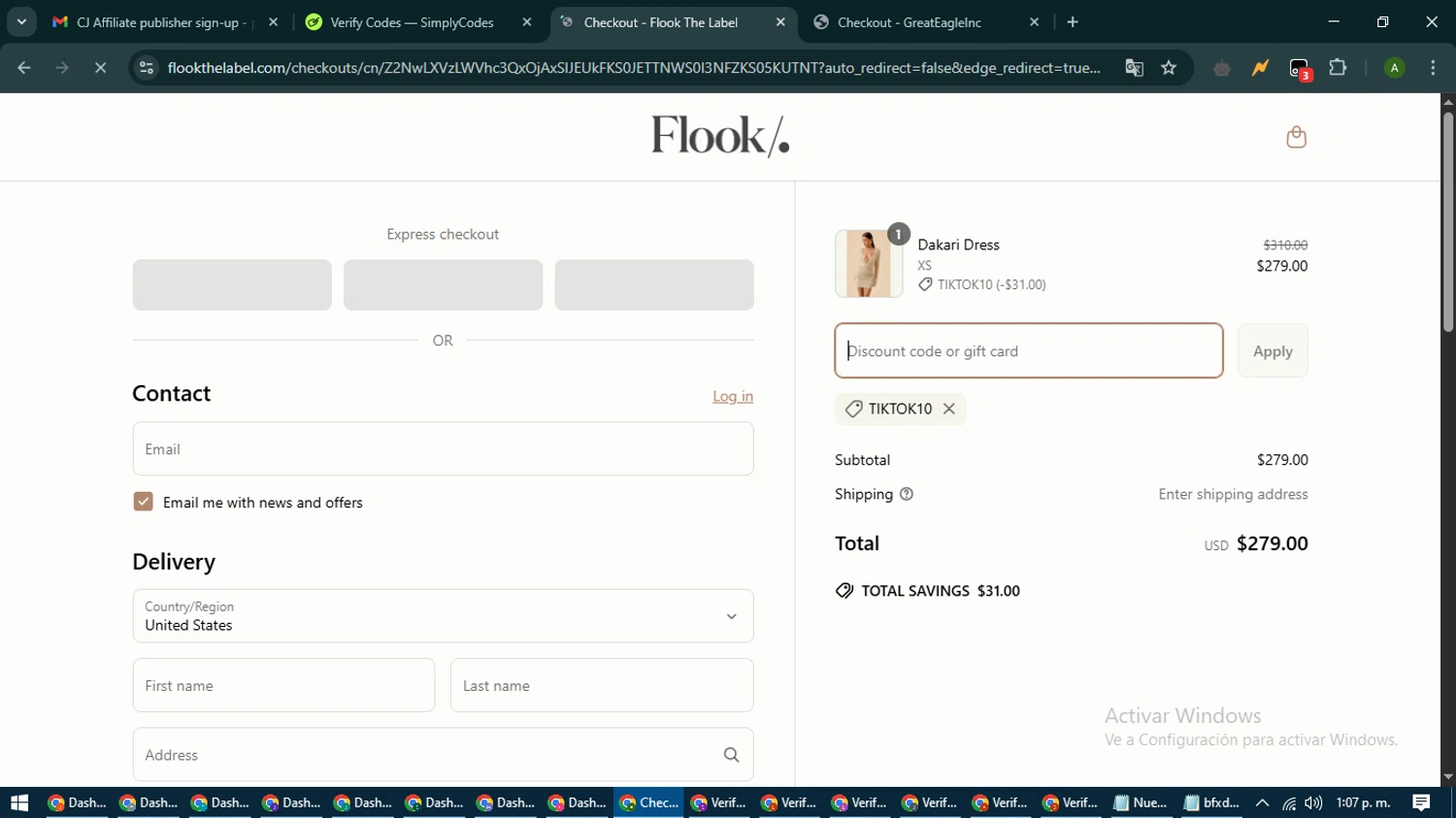Viewport: 1456px width, 818px height.
Task: Switch to Verify Codes — SimplyCodes tab
Action: [x=419, y=22]
